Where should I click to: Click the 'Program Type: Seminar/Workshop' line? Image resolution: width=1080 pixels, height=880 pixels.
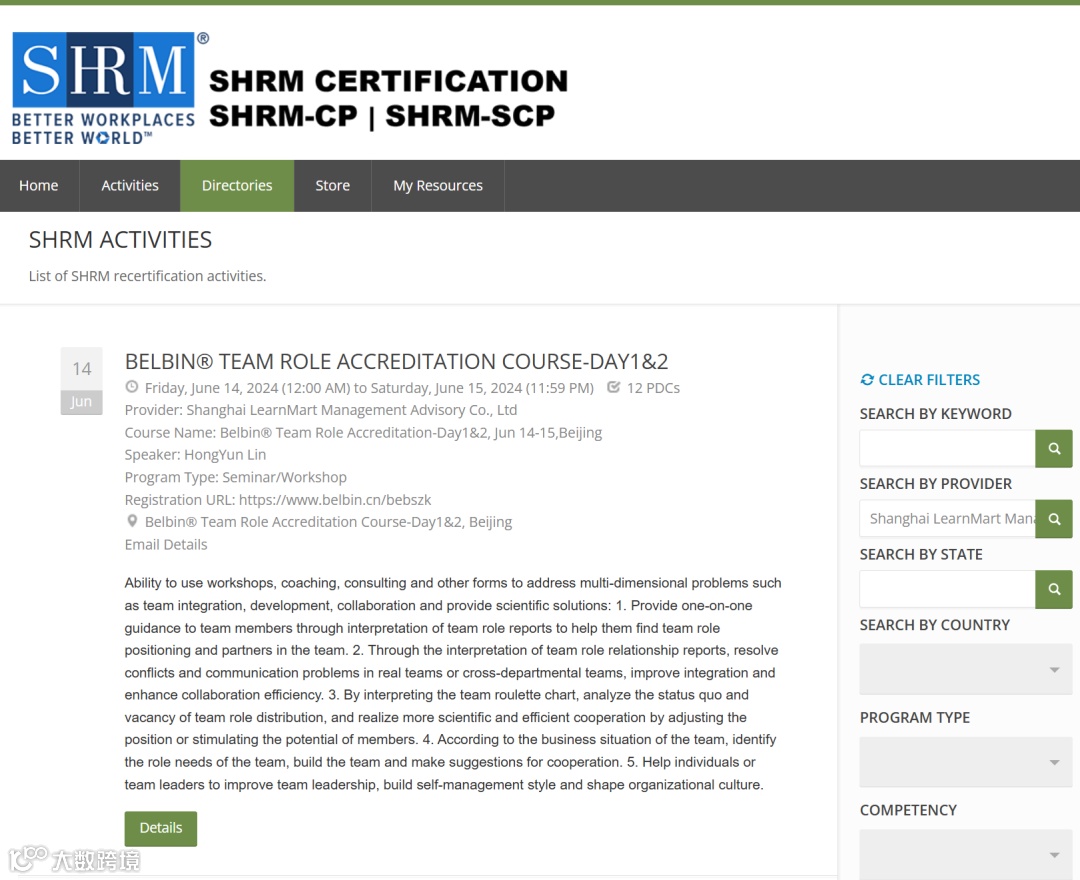click(236, 477)
